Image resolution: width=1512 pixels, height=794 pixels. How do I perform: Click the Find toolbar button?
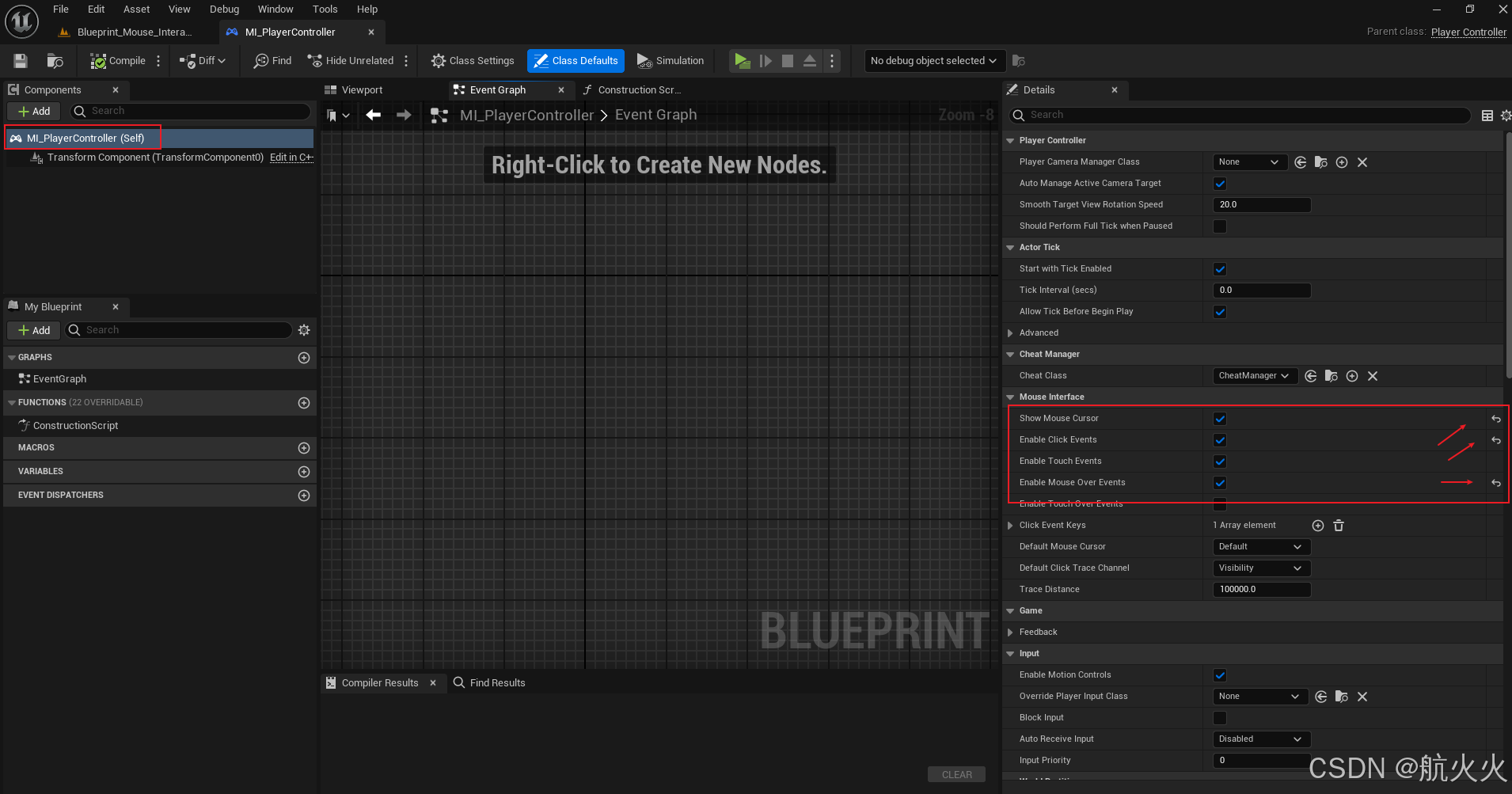point(272,61)
